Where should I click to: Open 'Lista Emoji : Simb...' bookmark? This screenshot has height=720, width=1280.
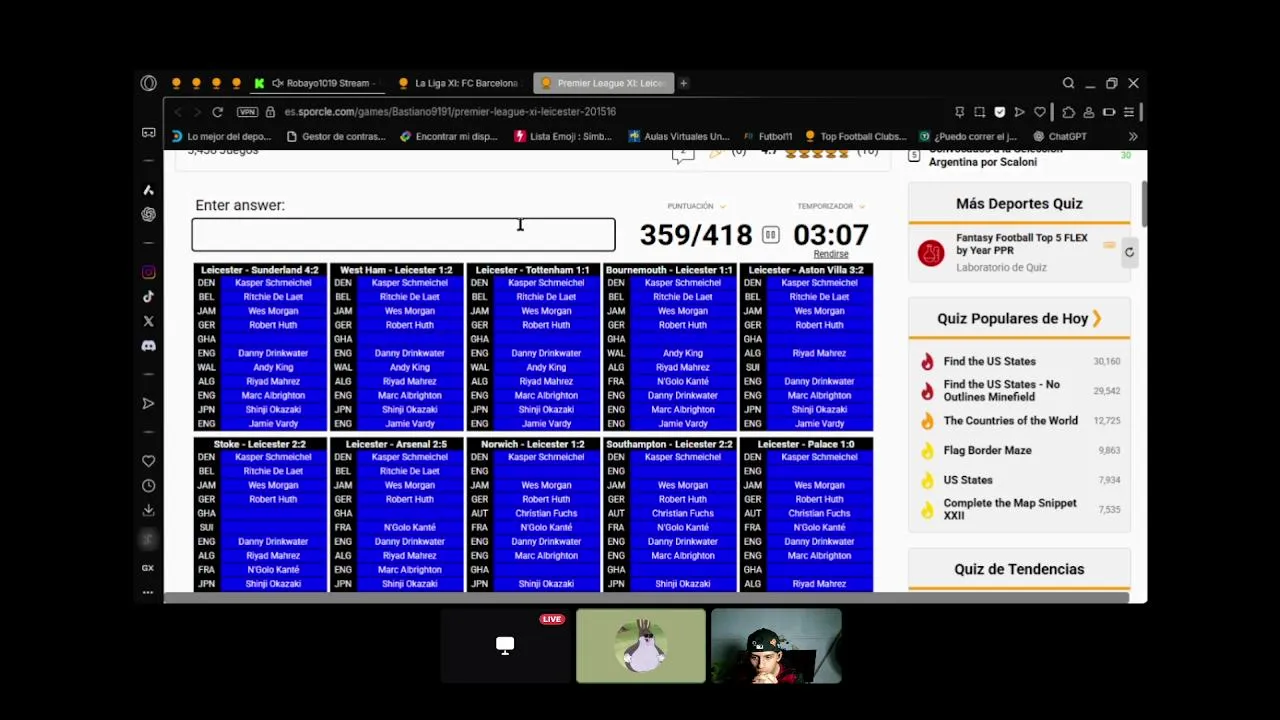pyautogui.click(x=563, y=136)
